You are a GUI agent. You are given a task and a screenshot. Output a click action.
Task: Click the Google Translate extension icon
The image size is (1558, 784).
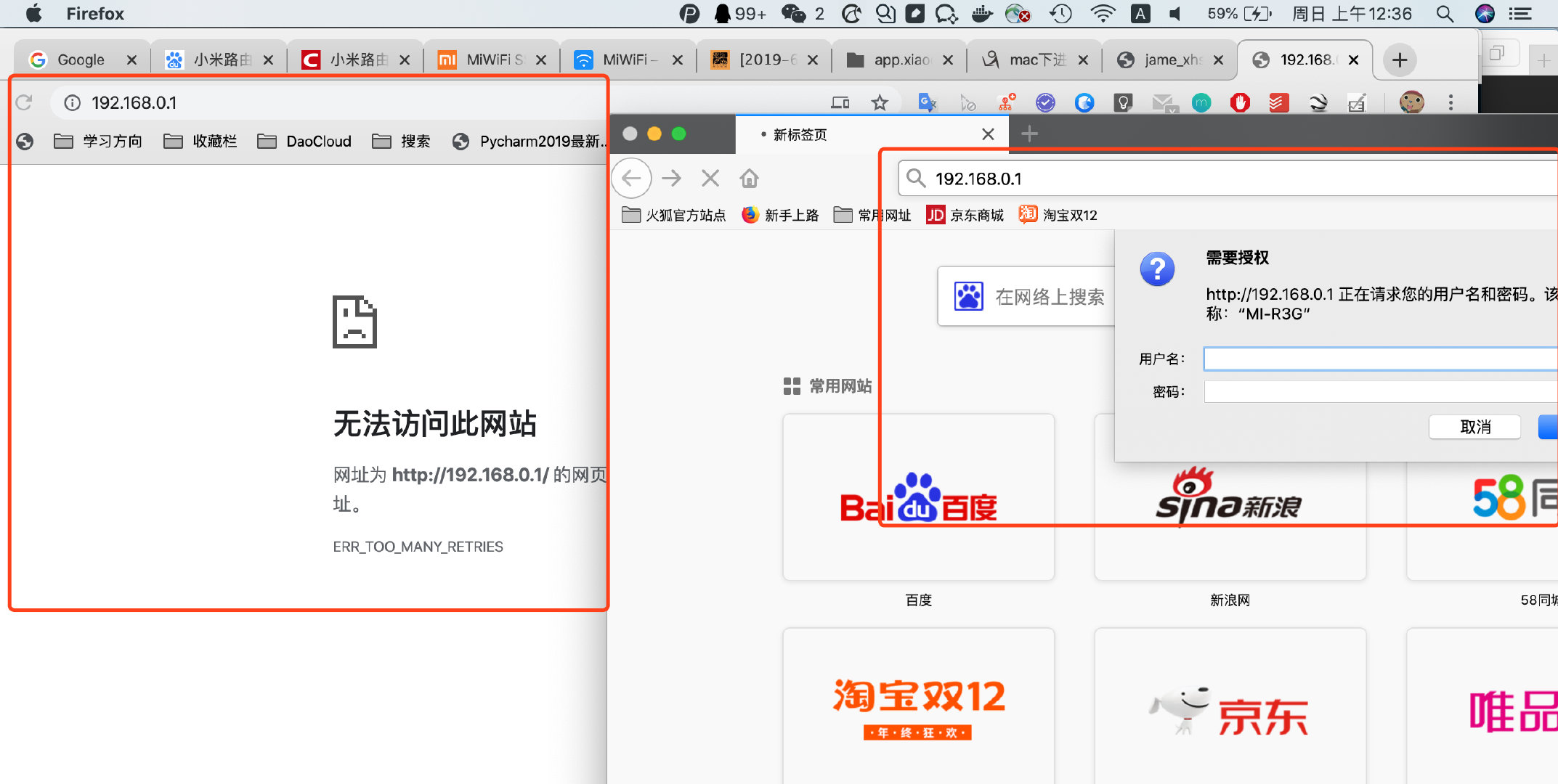927,102
